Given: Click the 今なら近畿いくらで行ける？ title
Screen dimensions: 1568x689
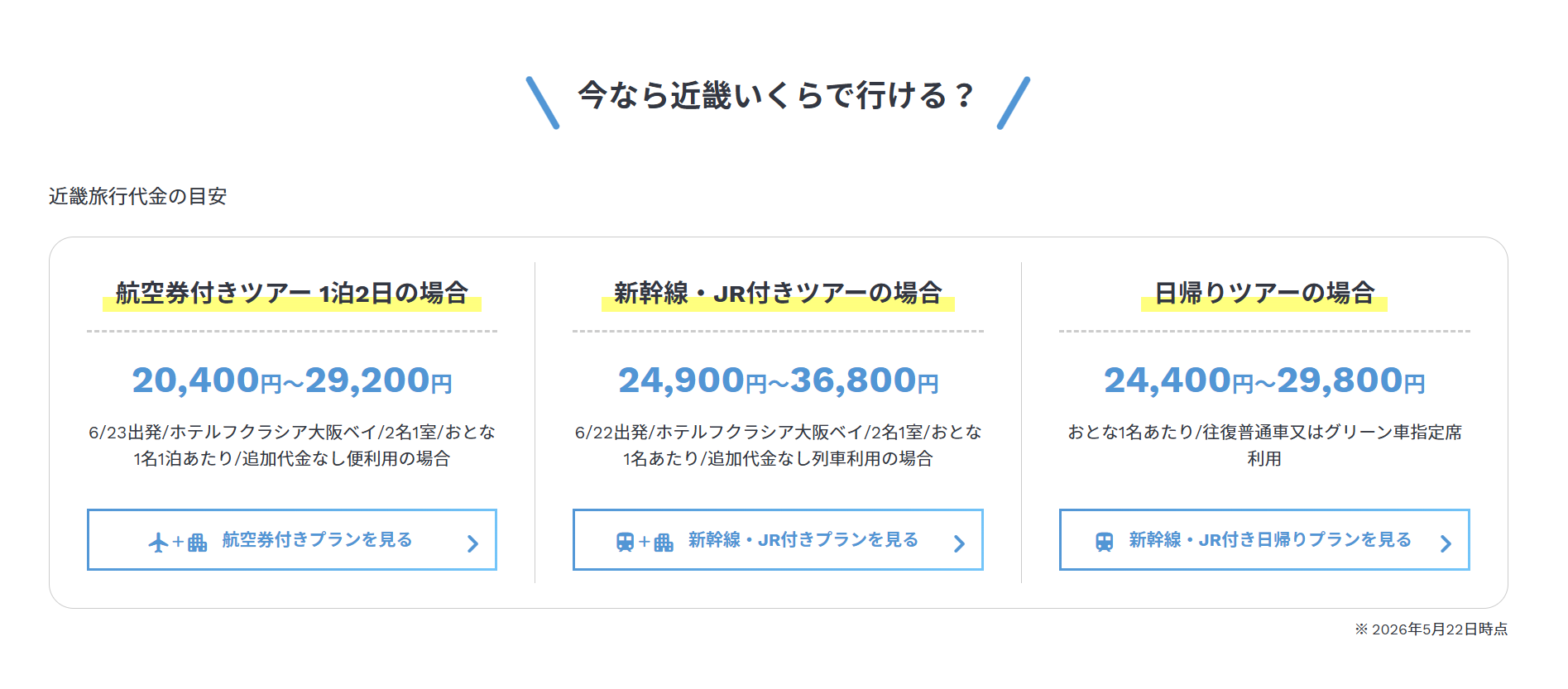Looking at the screenshot, I should [x=777, y=96].
